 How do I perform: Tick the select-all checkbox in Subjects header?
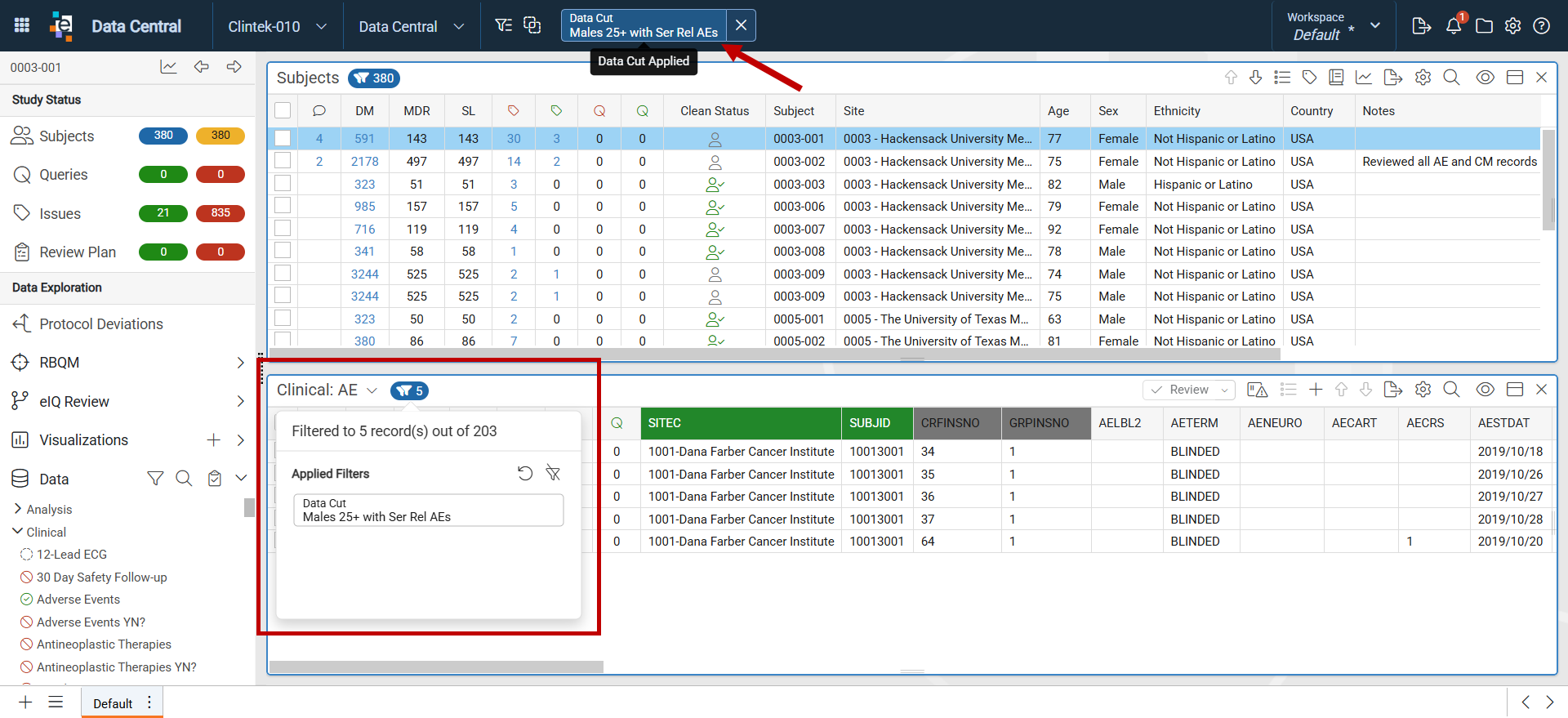click(283, 110)
